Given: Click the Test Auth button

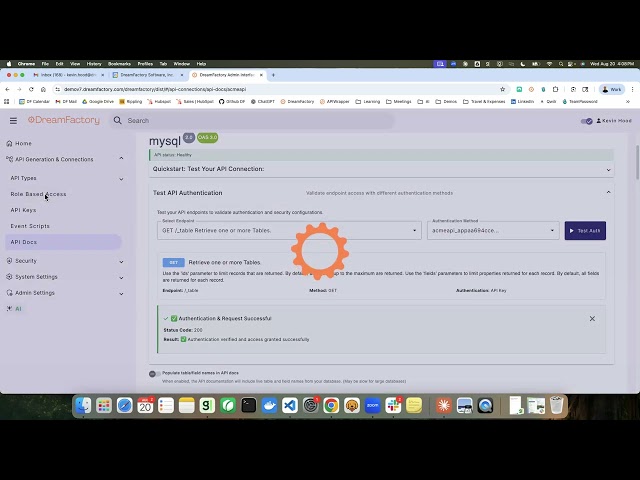Looking at the screenshot, I should pyautogui.click(x=585, y=231).
